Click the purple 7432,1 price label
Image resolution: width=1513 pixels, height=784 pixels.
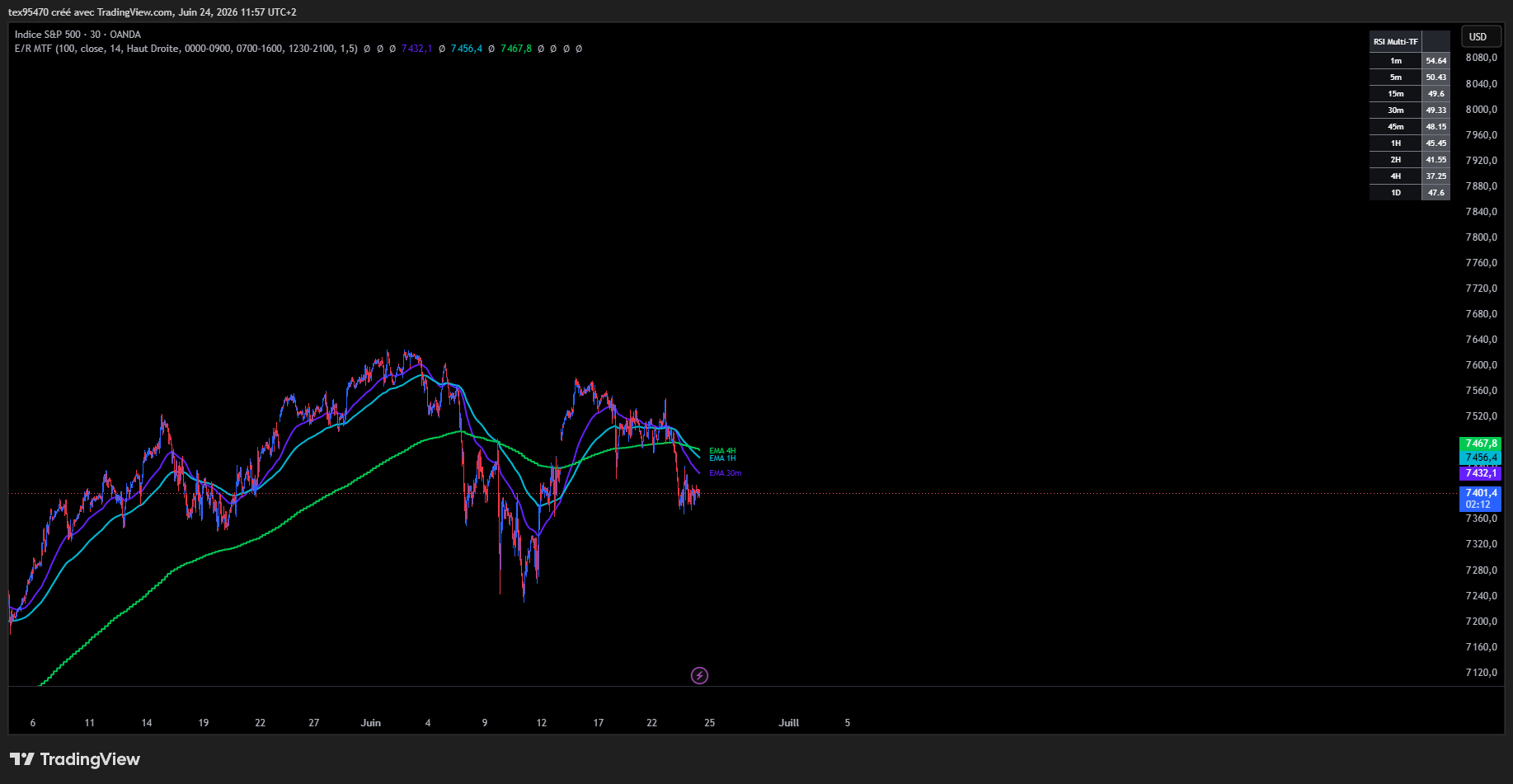1480,473
